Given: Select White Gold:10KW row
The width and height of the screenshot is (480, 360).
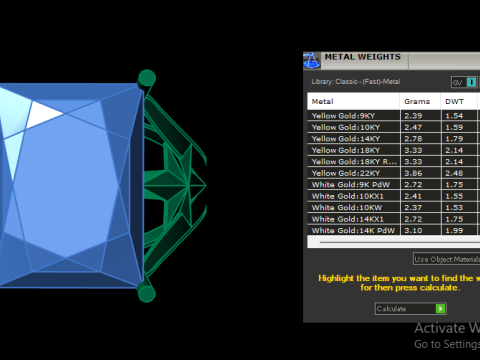Looking at the screenshot, I should [393, 208].
